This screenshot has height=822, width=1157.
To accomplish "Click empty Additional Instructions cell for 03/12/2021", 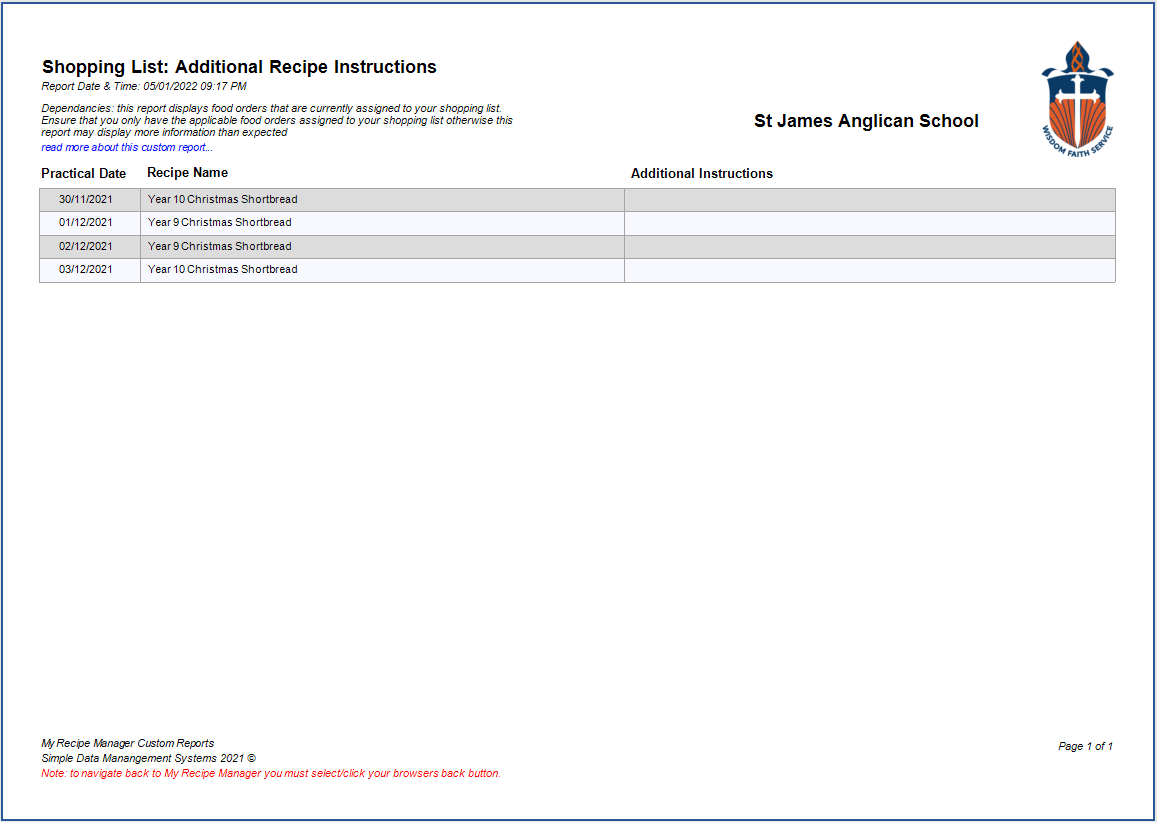I will 869,270.
